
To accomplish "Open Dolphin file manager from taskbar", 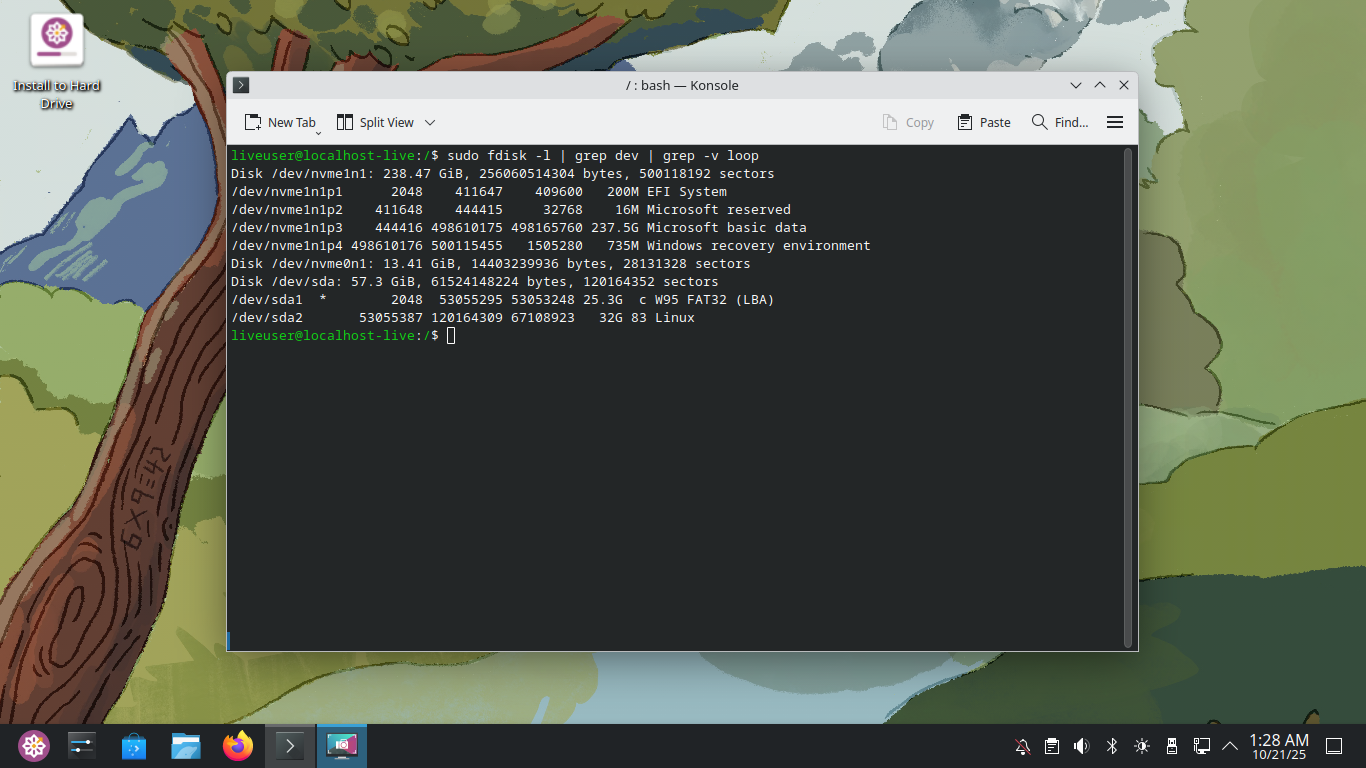I will (x=186, y=746).
